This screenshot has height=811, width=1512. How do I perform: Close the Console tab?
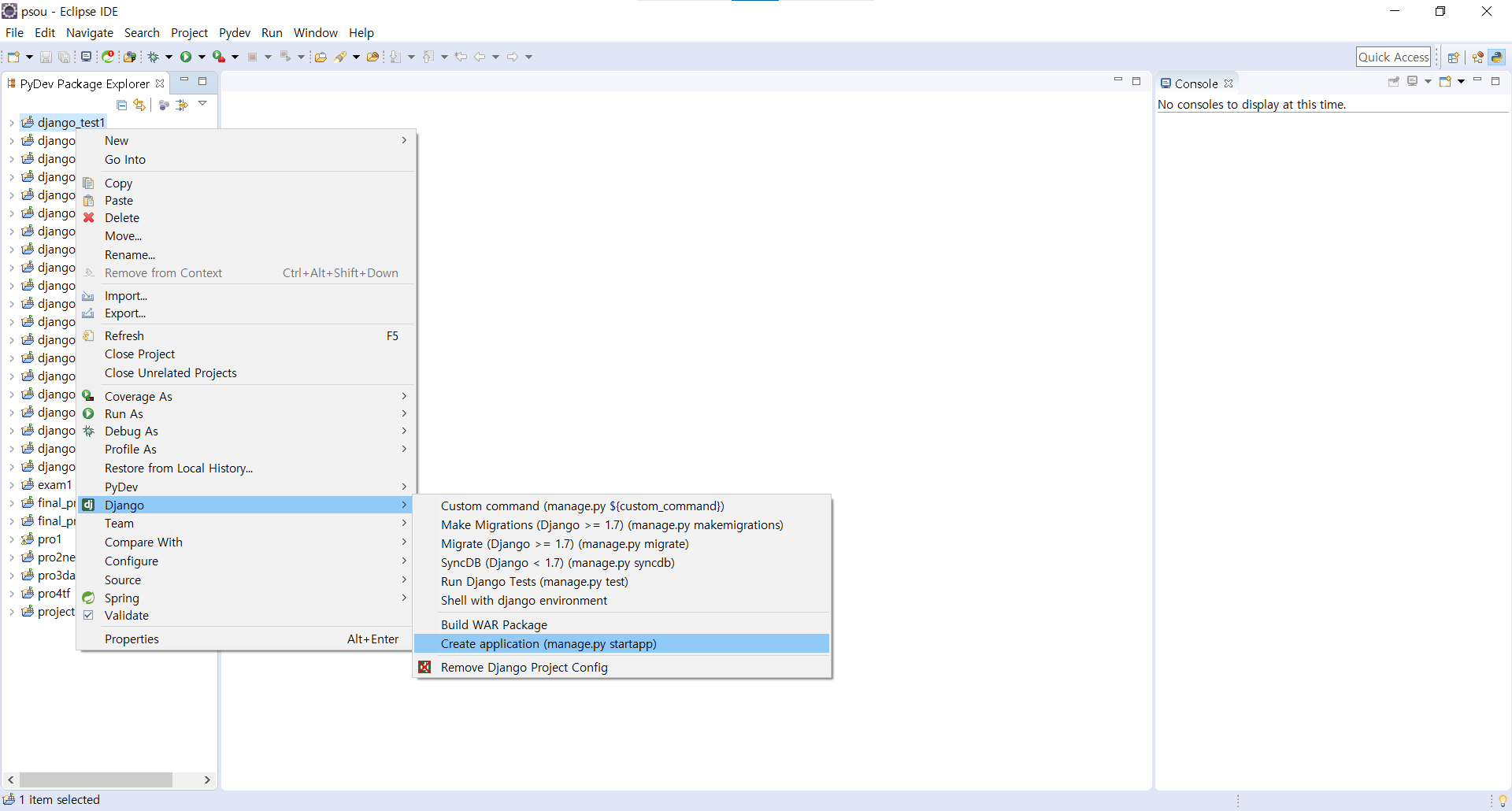coord(1228,83)
